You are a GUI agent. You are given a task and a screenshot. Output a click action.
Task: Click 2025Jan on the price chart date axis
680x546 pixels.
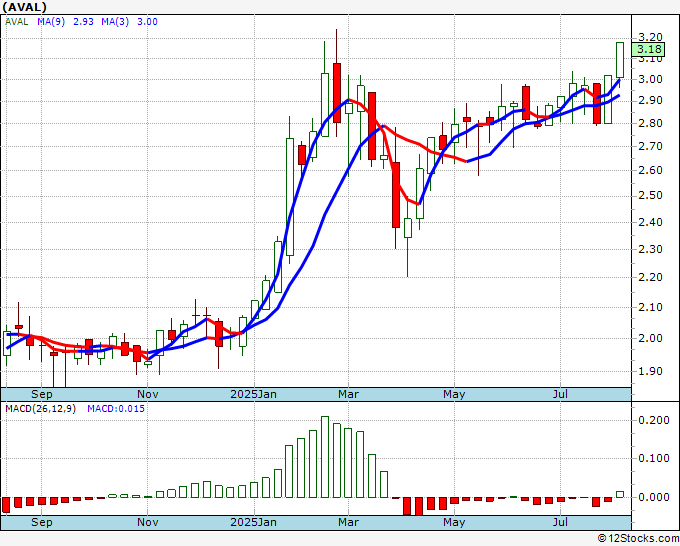click(253, 394)
